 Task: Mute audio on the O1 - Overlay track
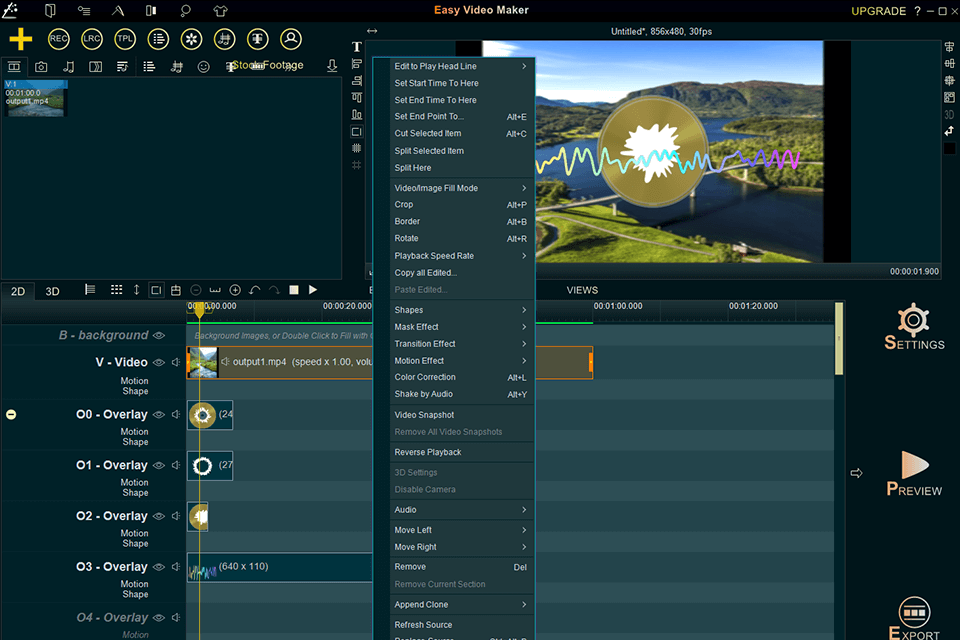point(178,465)
